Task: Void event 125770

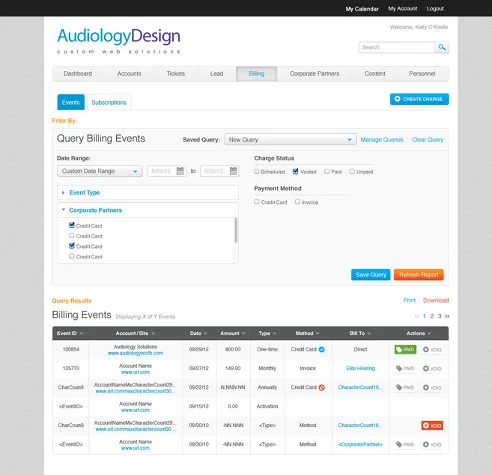Action: click(432, 369)
